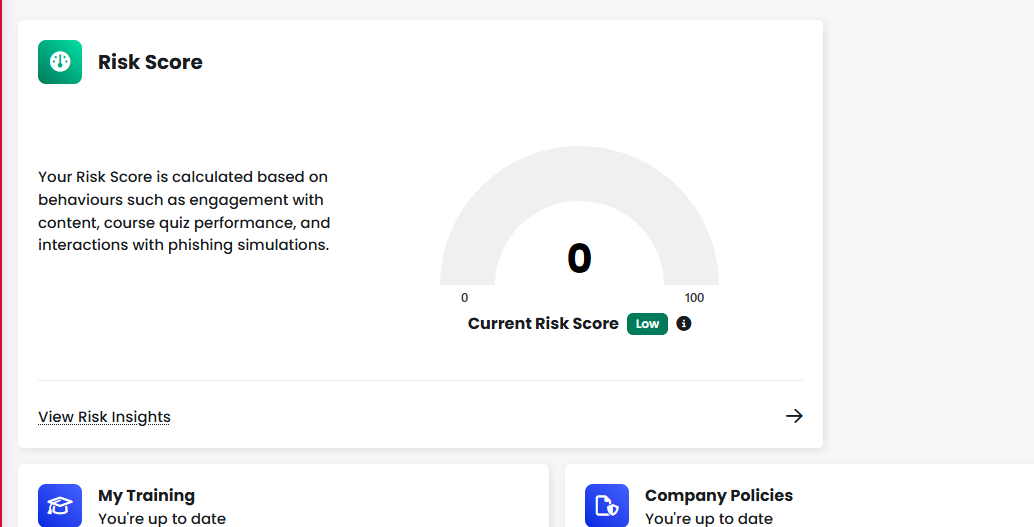Click the arrow next to View Risk Insights
1034x527 pixels.
point(794,416)
